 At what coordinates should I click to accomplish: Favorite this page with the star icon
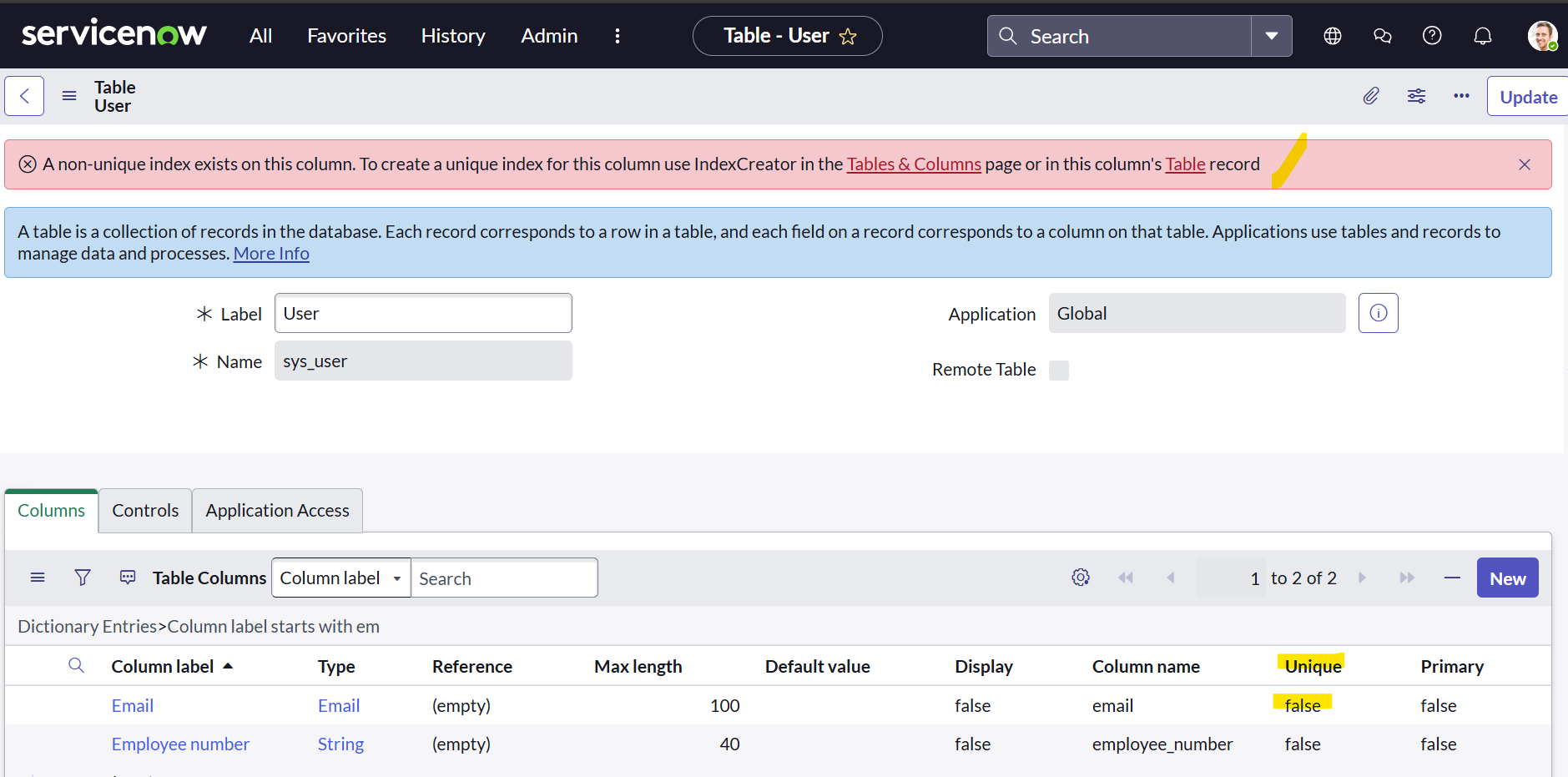[848, 37]
